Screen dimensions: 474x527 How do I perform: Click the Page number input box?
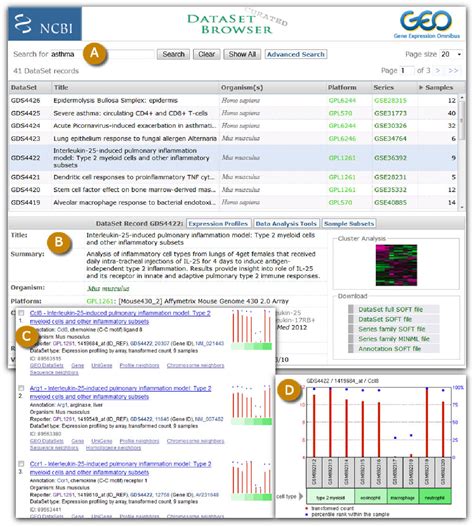pos(407,71)
